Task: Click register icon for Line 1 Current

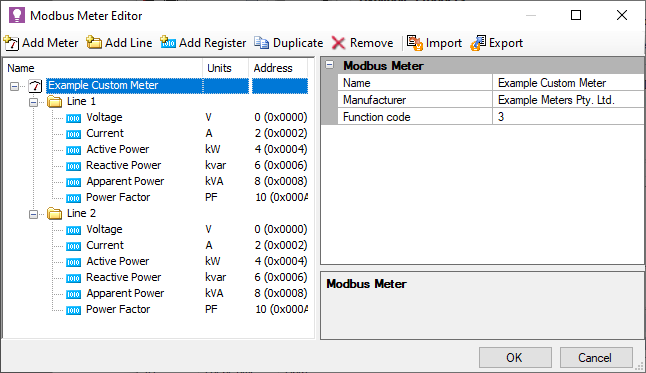Action: pos(73,134)
